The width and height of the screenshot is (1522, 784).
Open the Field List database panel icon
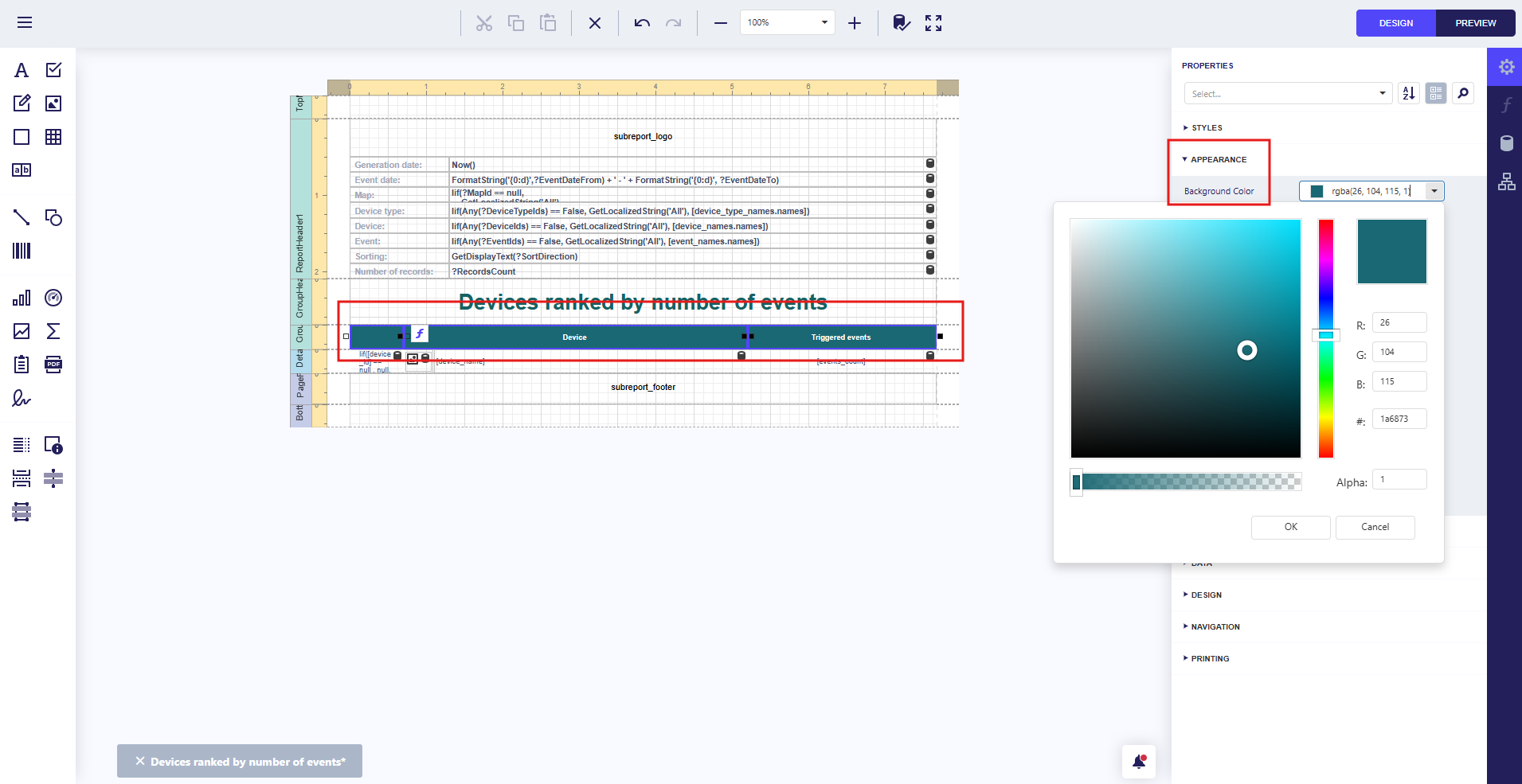1506,143
